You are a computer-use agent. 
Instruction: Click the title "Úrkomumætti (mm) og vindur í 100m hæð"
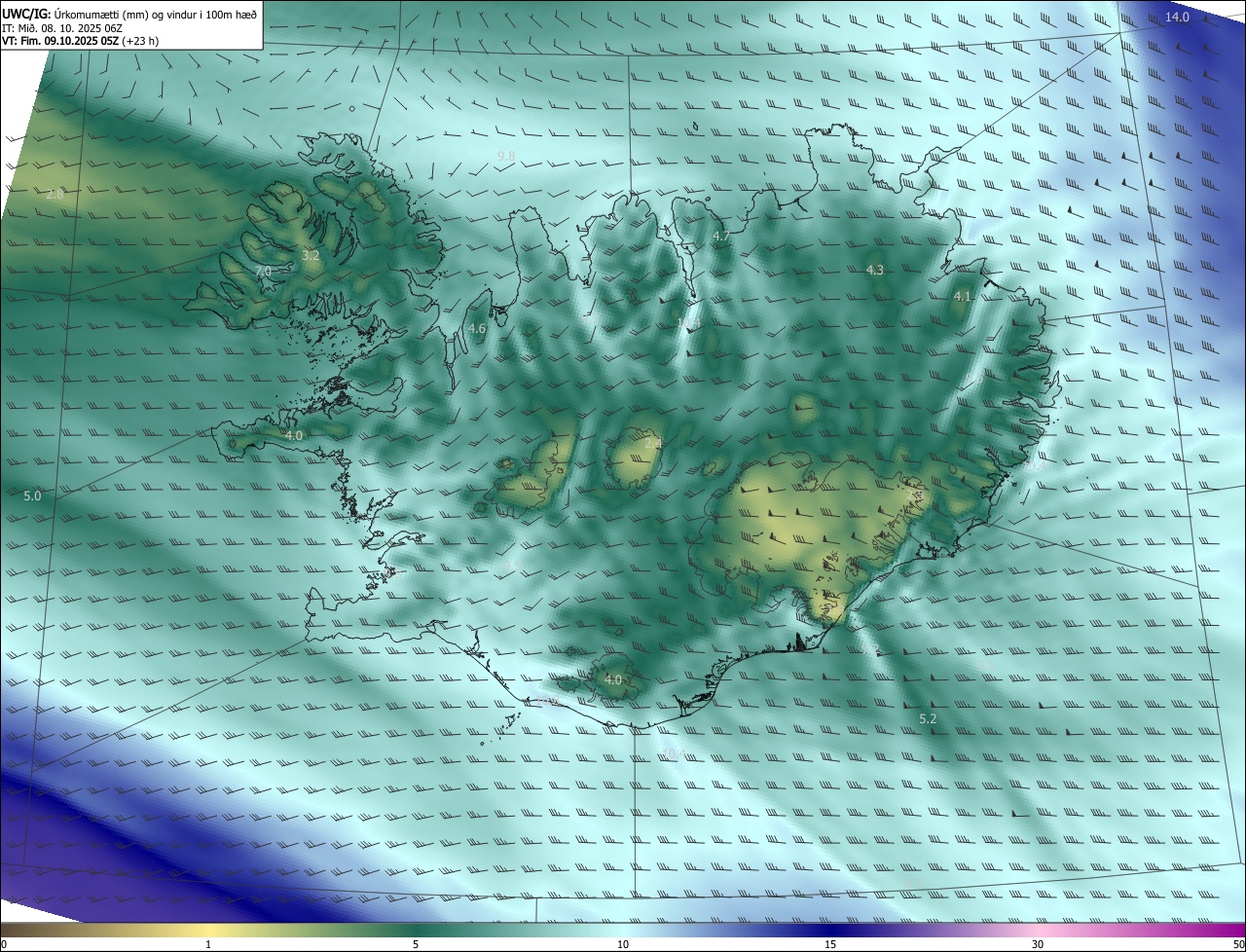tap(156, 14)
